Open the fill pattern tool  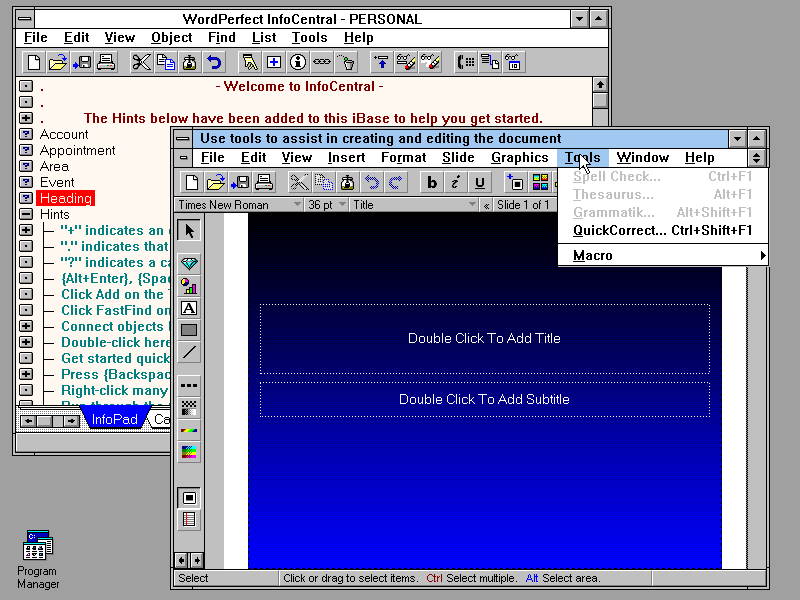click(189, 408)
